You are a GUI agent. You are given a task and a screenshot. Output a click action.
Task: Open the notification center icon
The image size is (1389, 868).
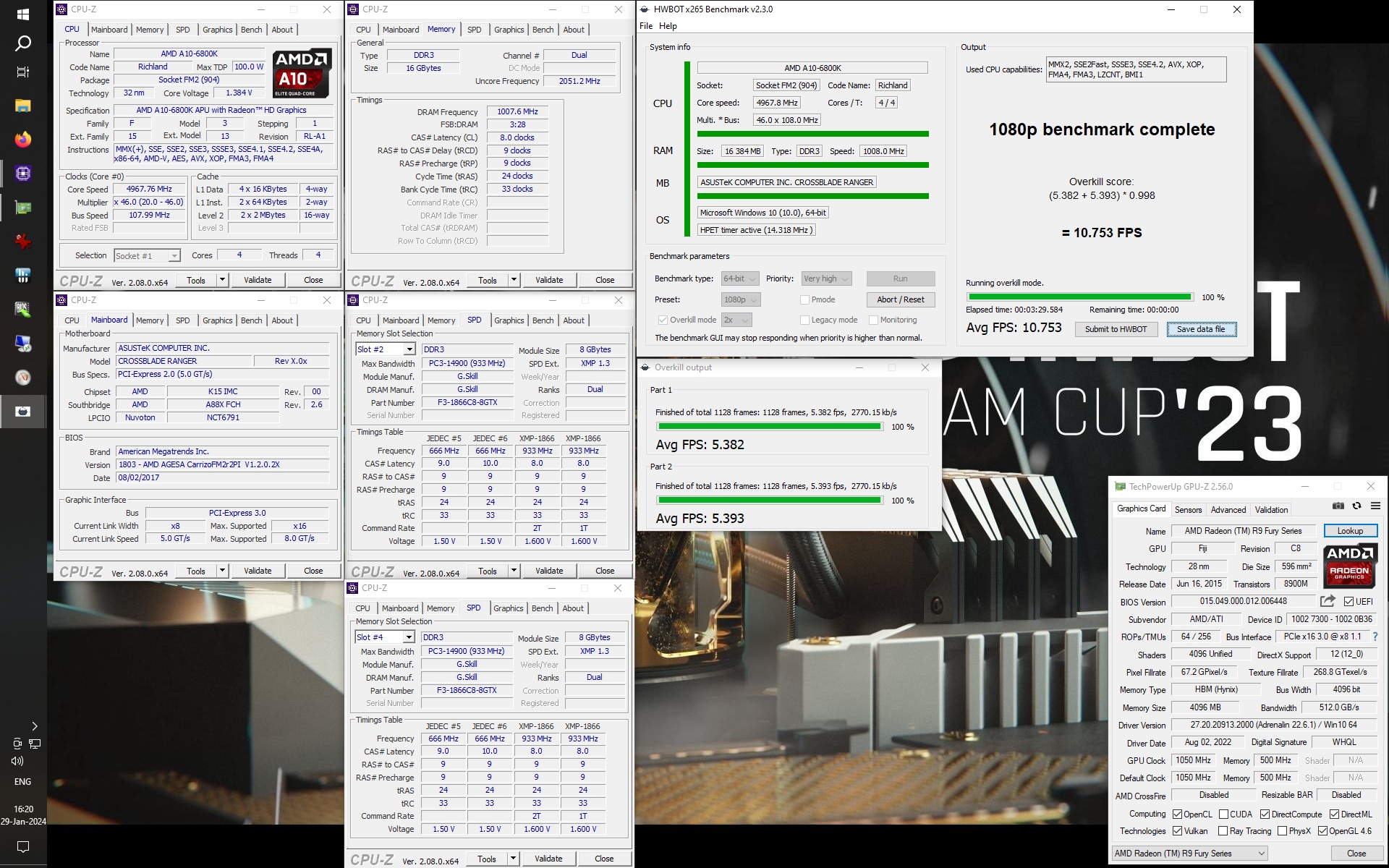(x=23, y=846)
